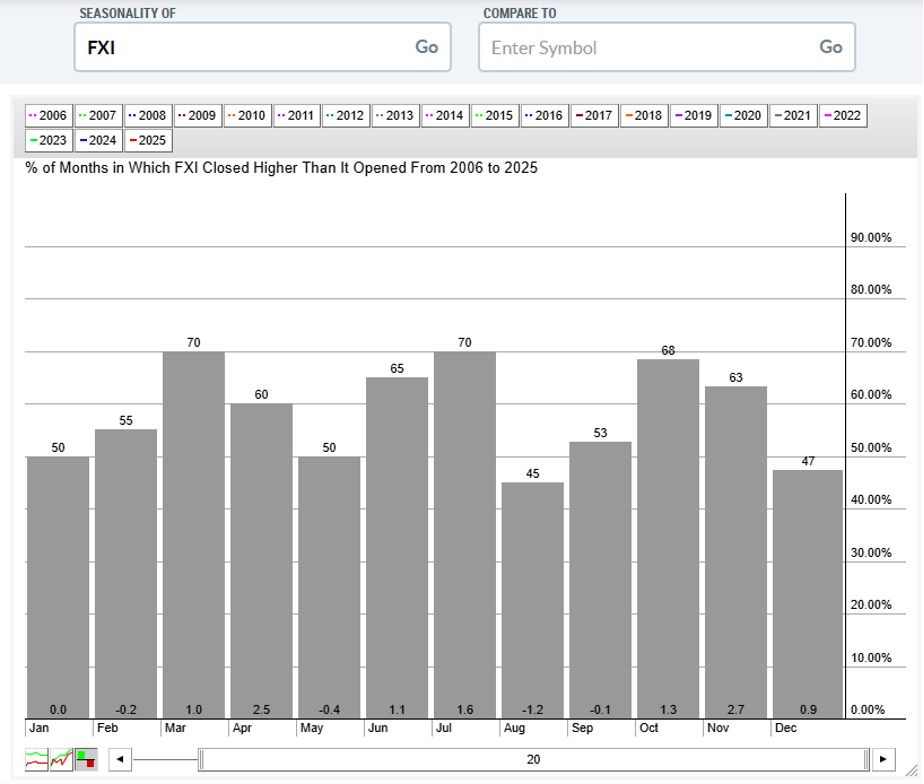Click the October 68% bar
The width and height of the screenshot is (924, 784).
[x=668, y=535]
